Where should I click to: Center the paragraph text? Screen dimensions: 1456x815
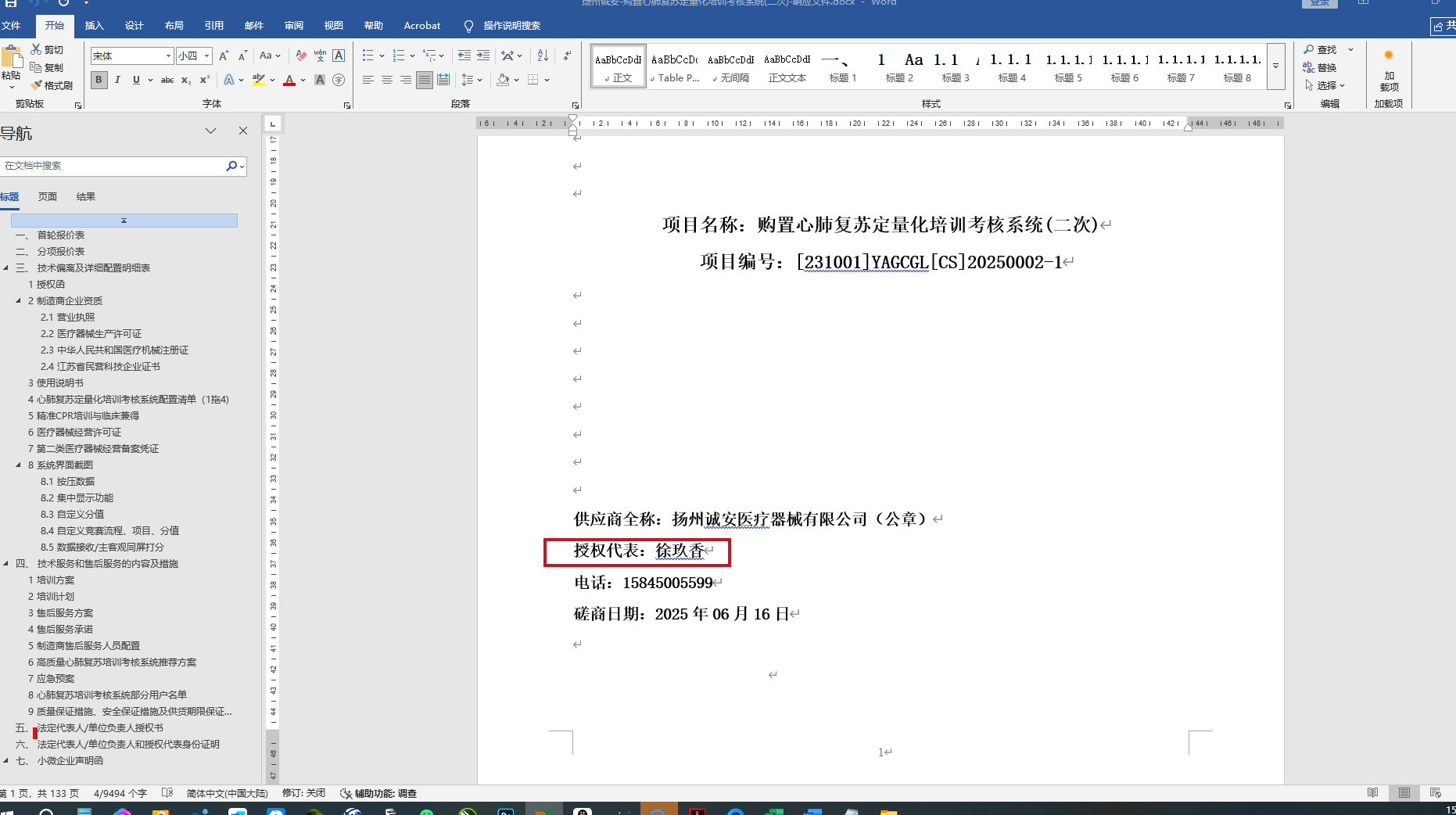387,80
